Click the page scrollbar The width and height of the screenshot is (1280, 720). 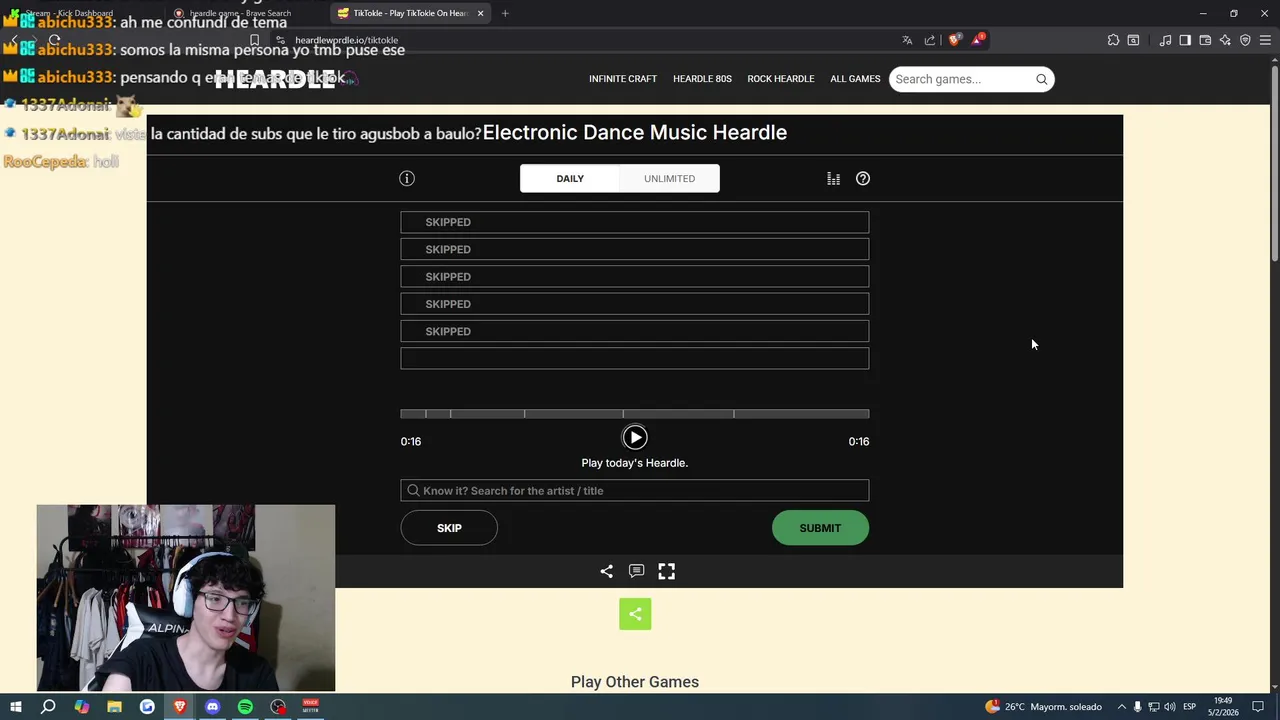pyautogui.click(x=1274, y=163)
